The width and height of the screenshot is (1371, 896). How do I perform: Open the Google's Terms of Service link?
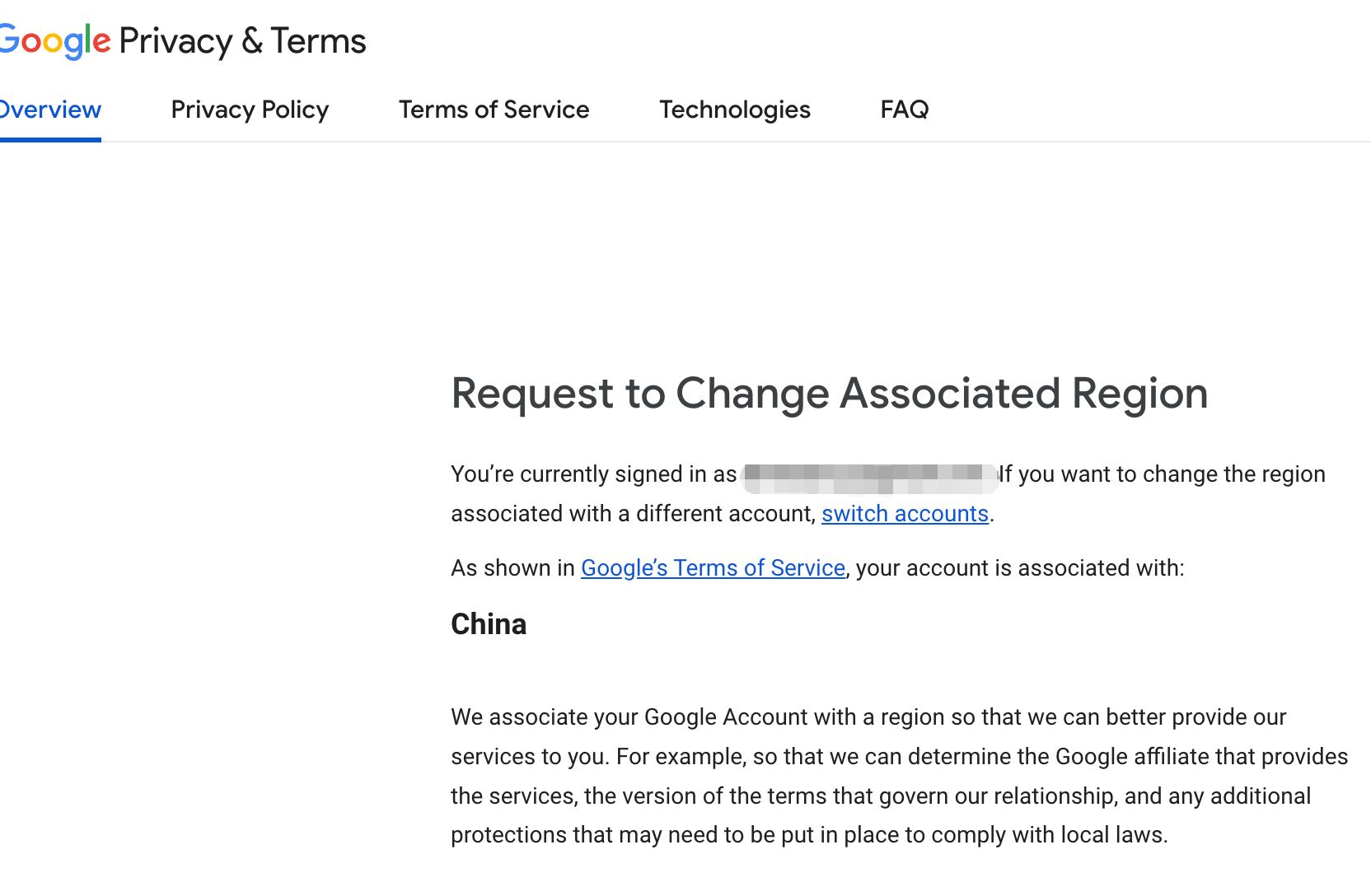[713, 568]
